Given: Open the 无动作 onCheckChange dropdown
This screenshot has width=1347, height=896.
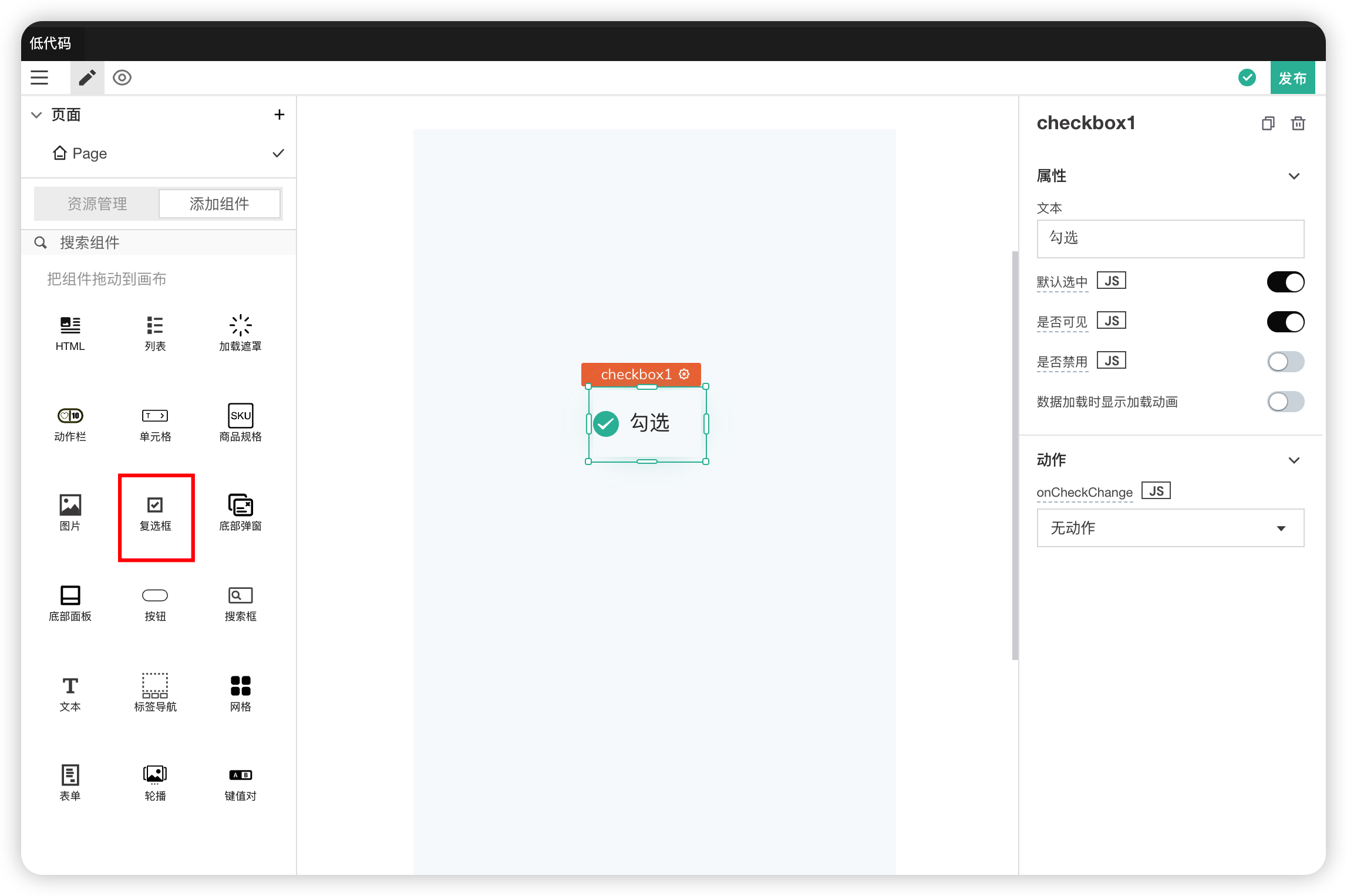Looking at the screenshot, I should coord(1170,528).
